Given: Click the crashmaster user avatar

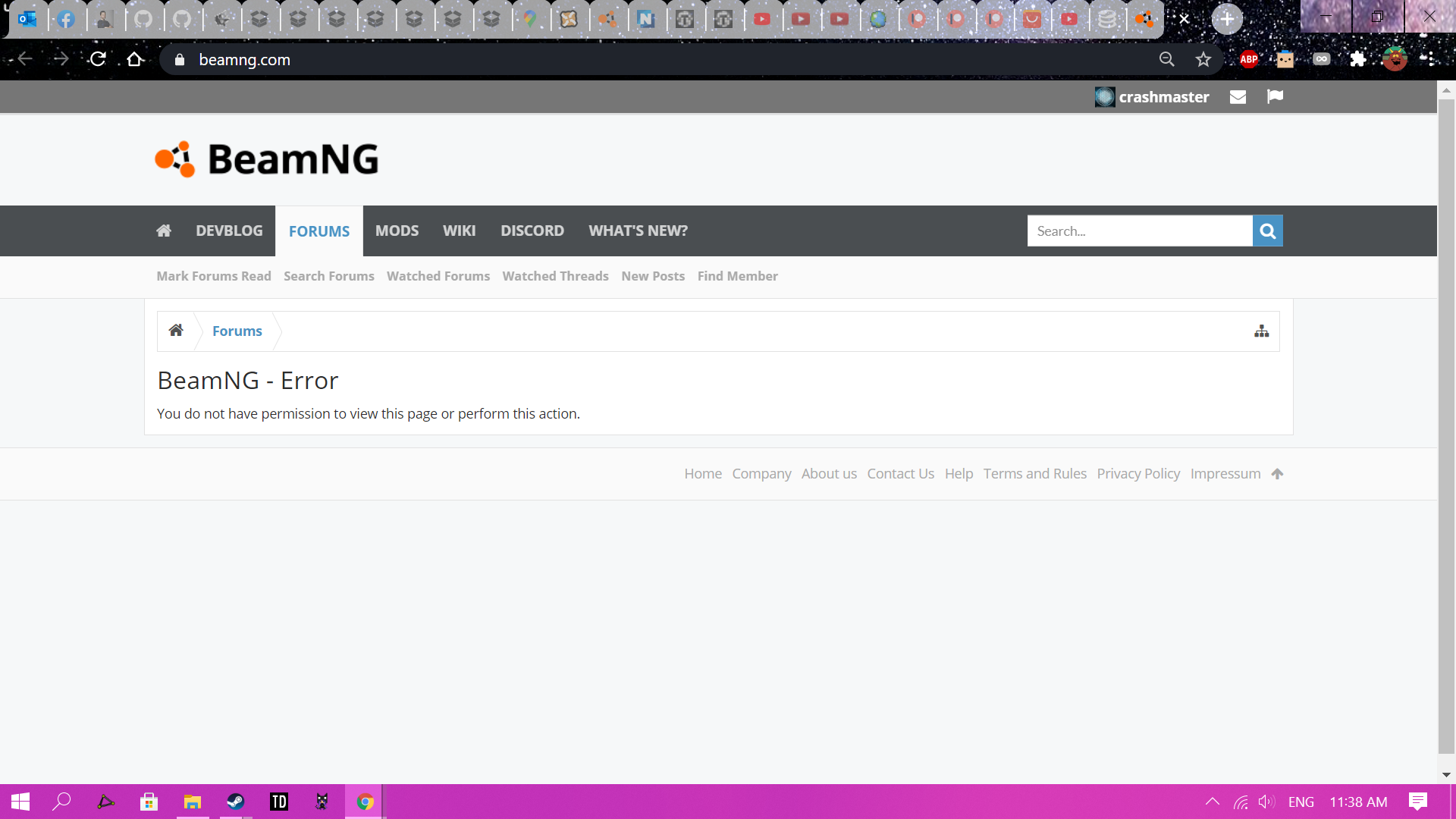Looking at the screenshot, I should pyautogui.click(x=1105, y=97).
